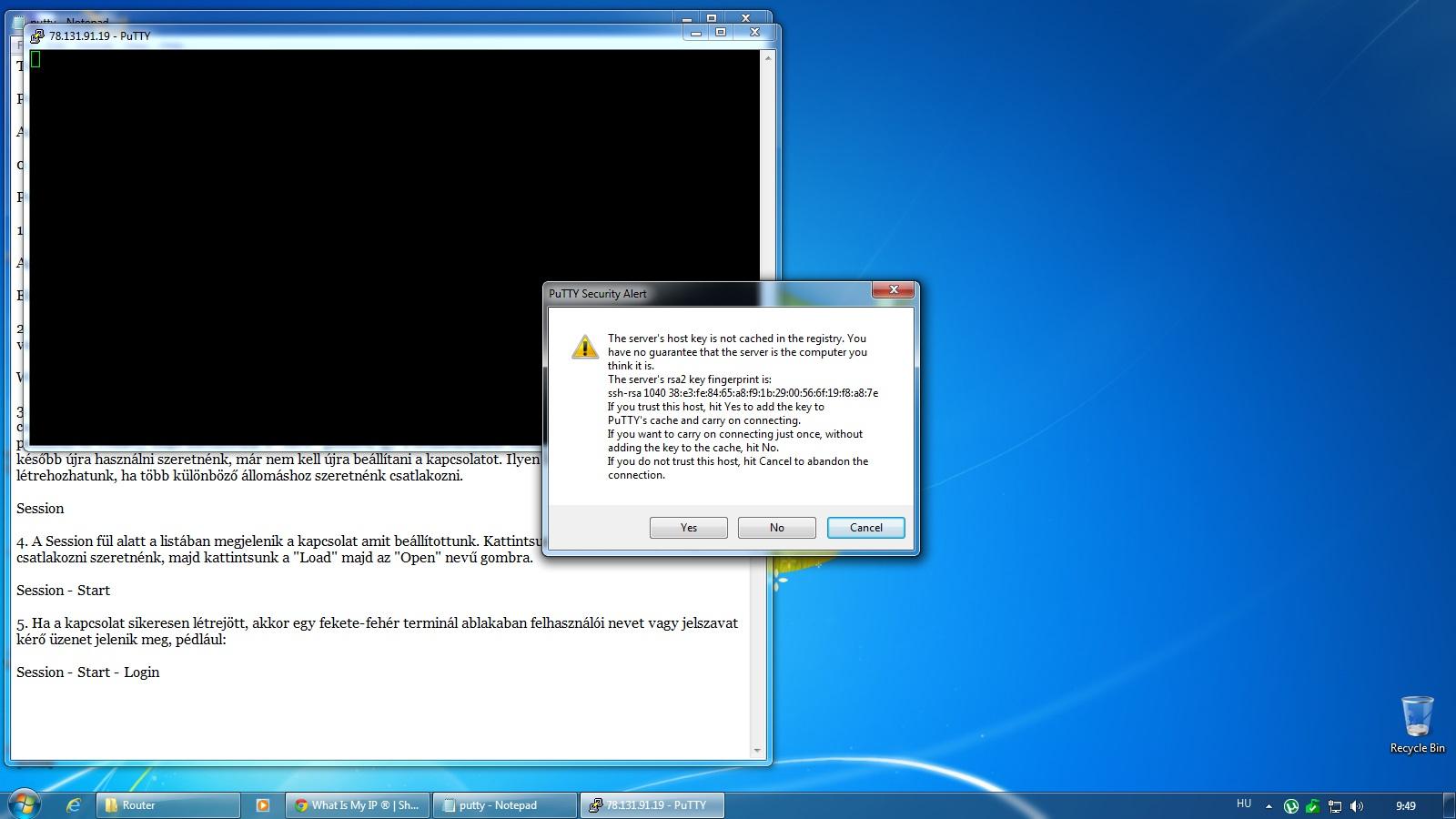Open the Router folder taskbar button
This screenshot has width=1456, height=819.
[x=168, y=805]
